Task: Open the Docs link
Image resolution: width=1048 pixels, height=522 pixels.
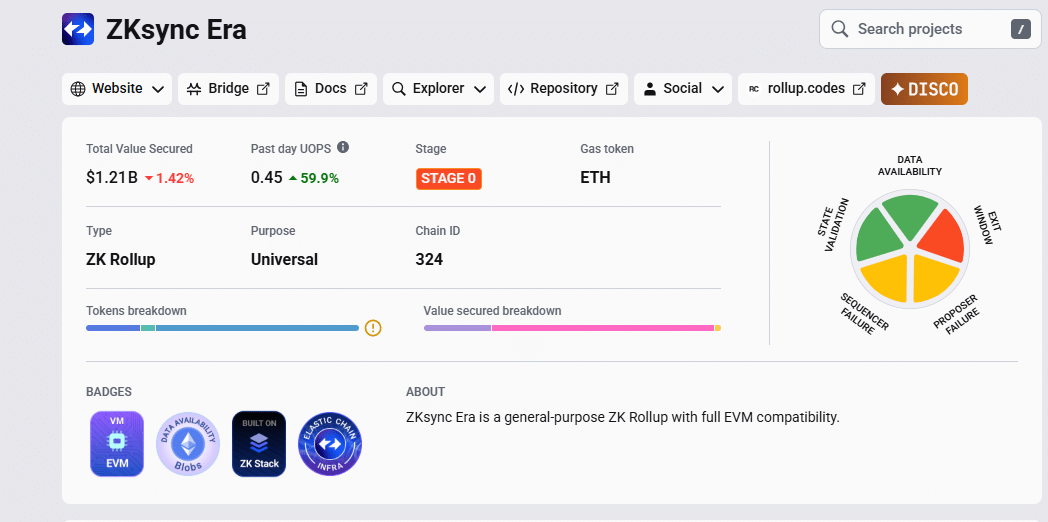Action: click(331, 89)
